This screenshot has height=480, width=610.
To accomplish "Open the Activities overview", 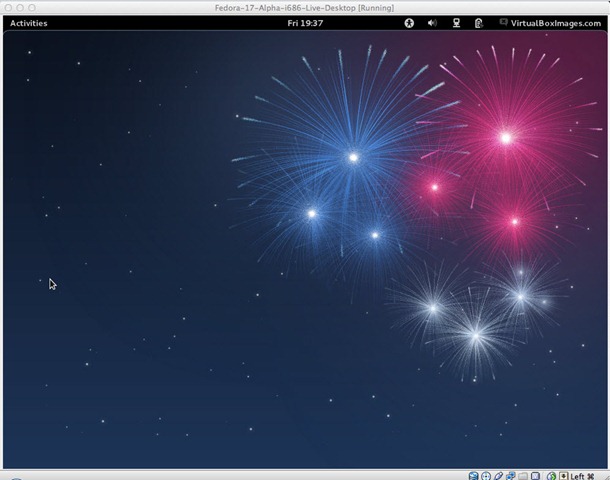I will pyautogui.click(x=29, y=23).
